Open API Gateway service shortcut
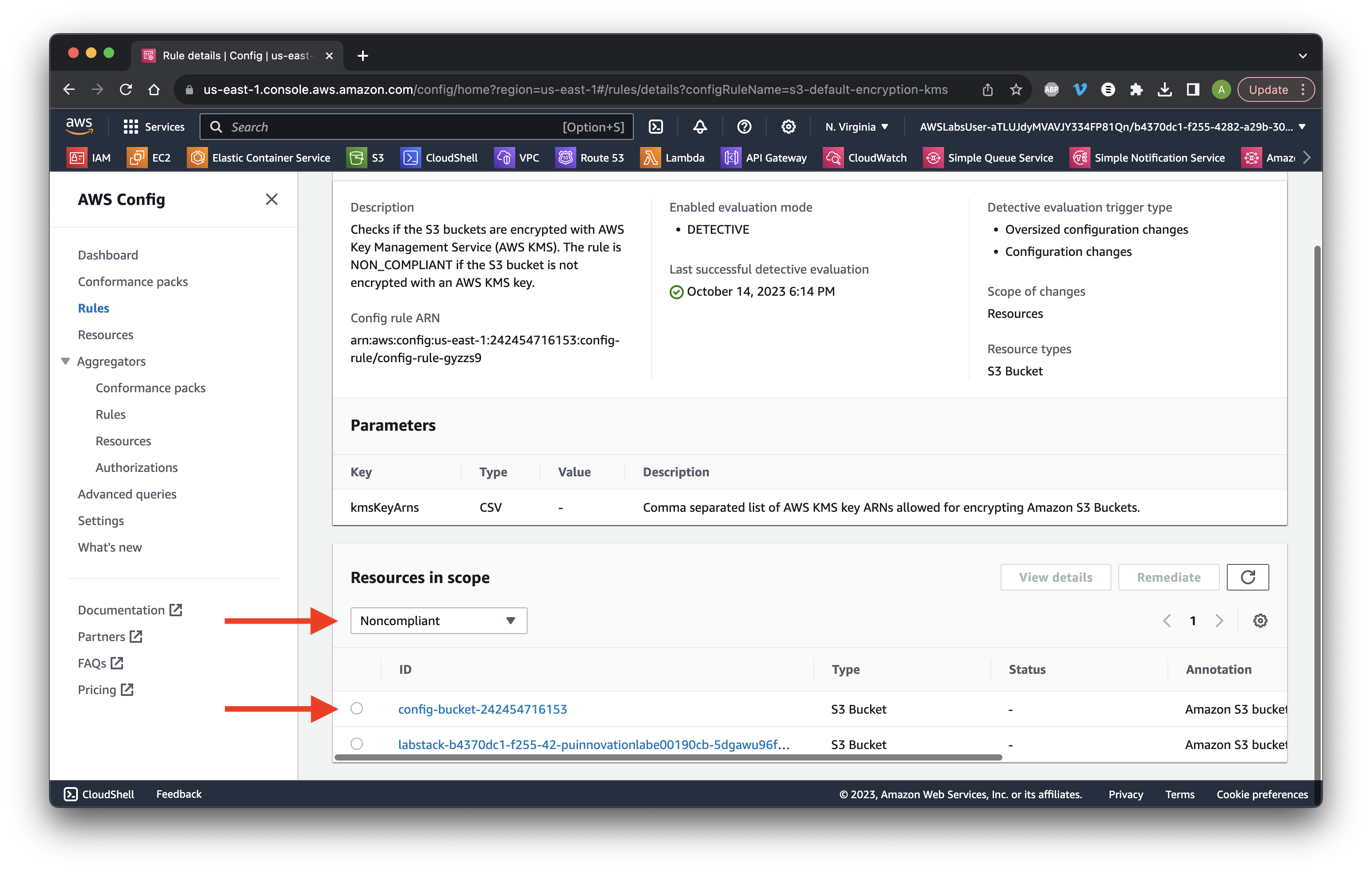Viewport: 1372px width, 873px height. point(763,158)
